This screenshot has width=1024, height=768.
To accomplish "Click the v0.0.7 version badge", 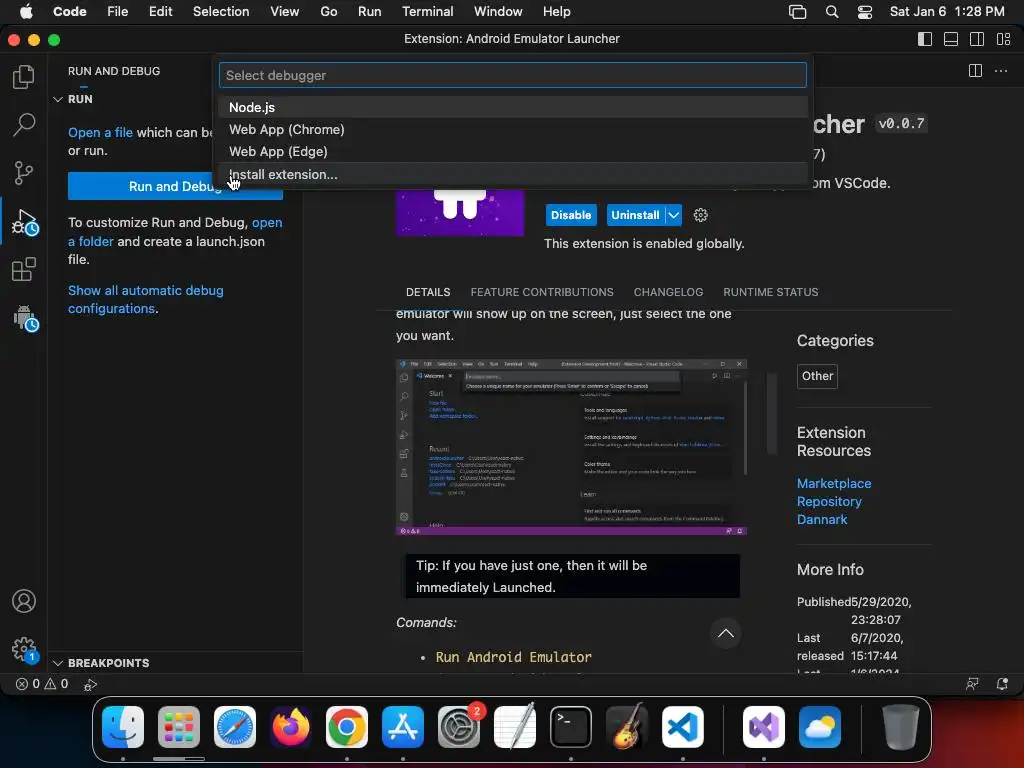I will [x=901, y=123].
